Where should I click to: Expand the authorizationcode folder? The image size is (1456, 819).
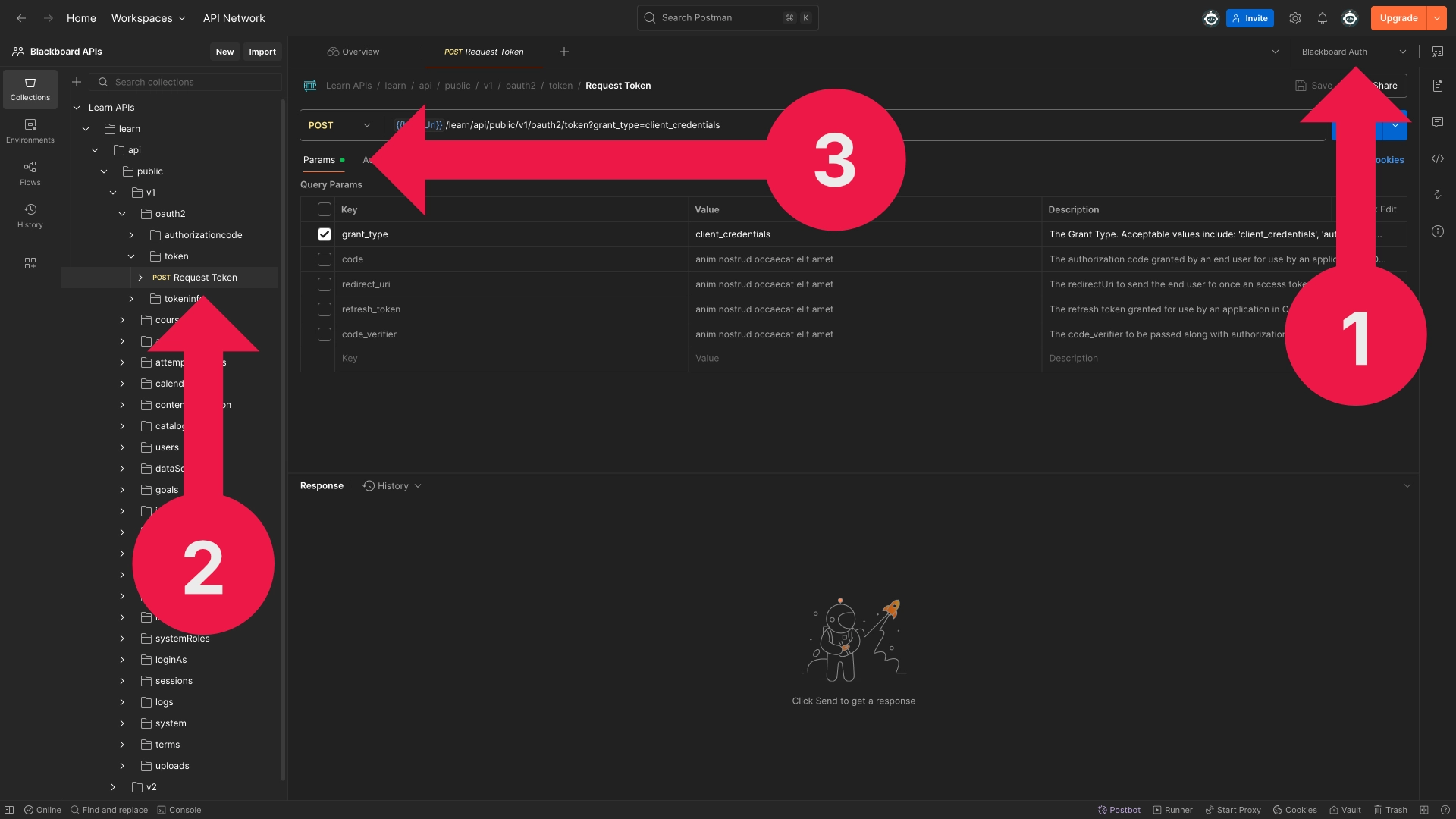pyautogui.click(x=131, y=235)
